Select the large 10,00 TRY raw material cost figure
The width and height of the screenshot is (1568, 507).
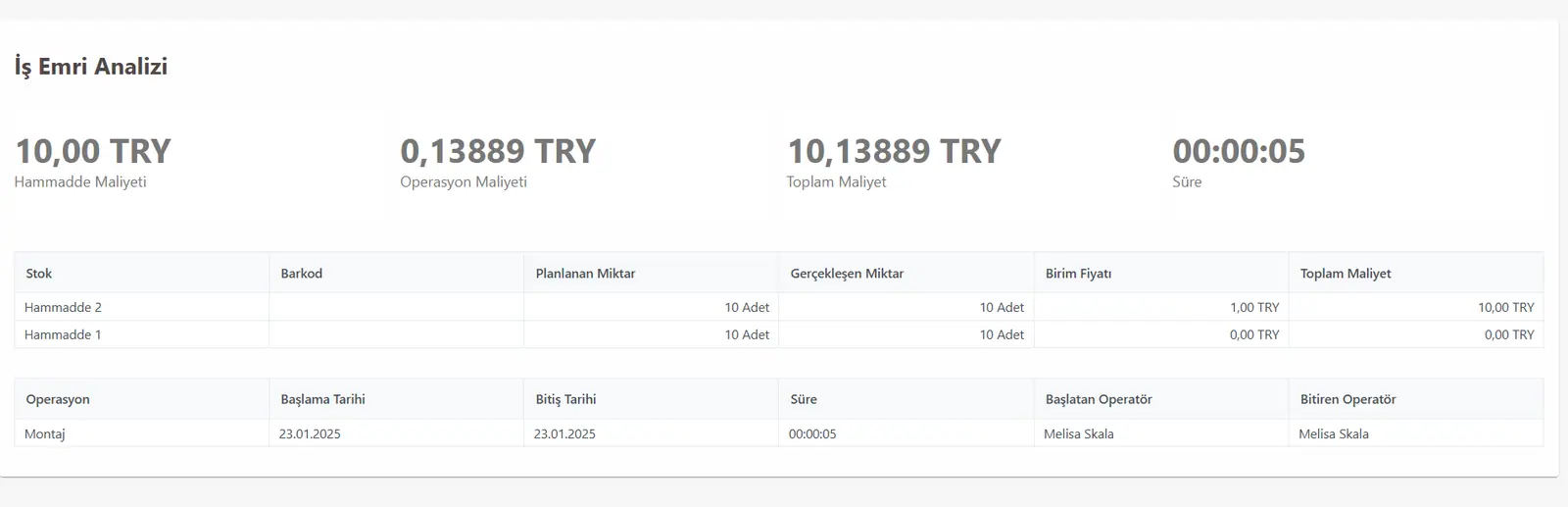pyautogui.click(x=93, y=151)
